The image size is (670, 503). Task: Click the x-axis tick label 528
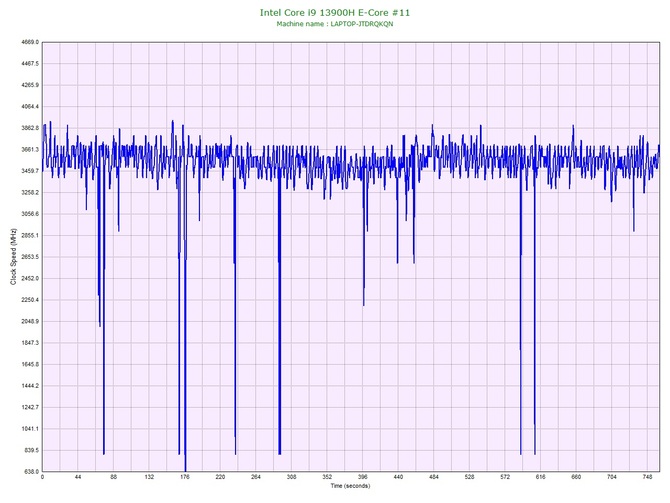click(469, 477)
